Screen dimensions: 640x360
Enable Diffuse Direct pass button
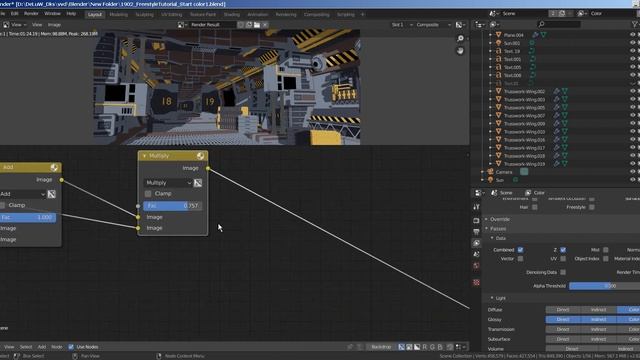(563, 310)
